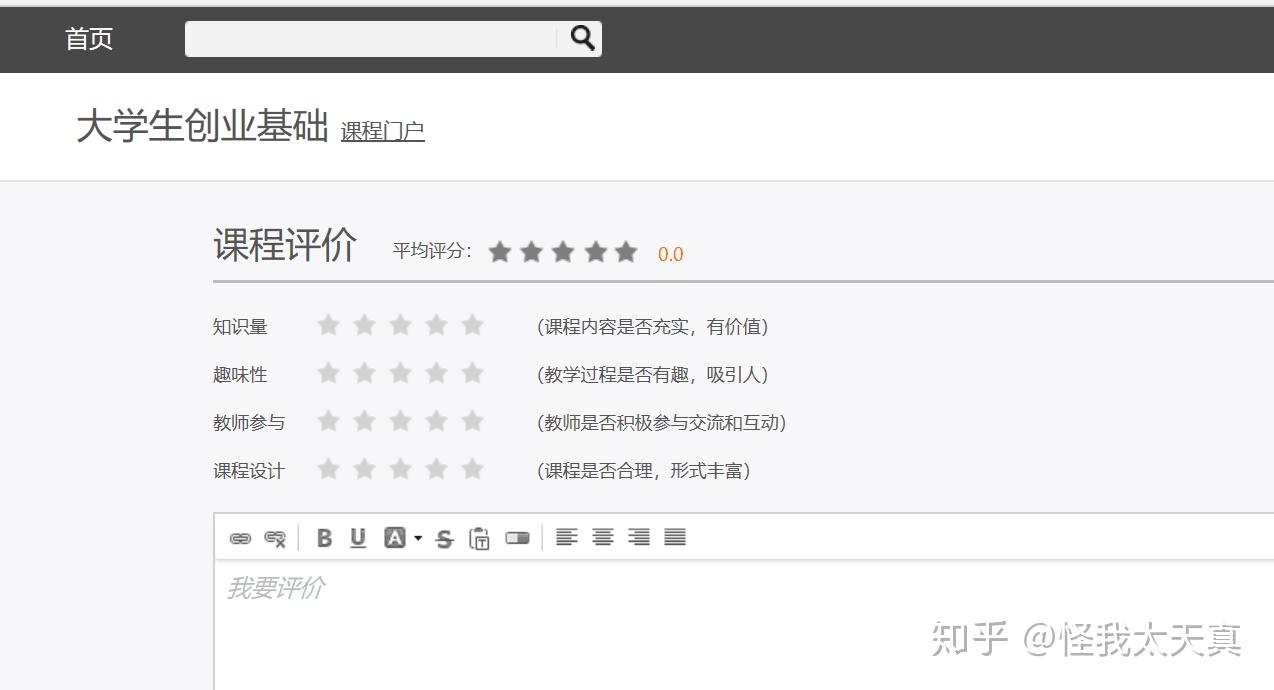This screenshot has height=690, width=1274.
Task: Click the description (课程是否合理，形式丰富)
Action: click(x=644, y=471)
